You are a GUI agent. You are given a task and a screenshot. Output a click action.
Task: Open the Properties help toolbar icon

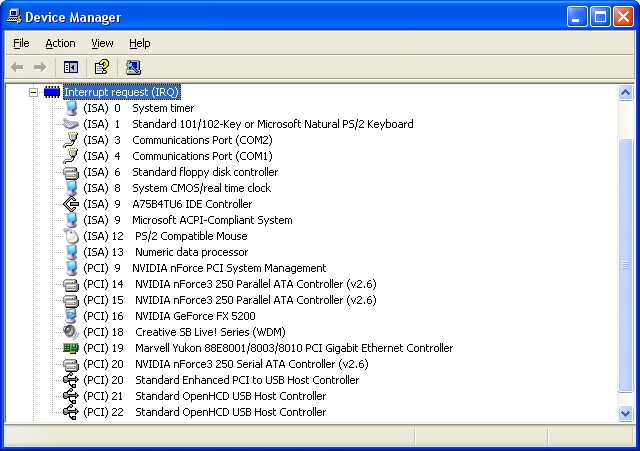tap(102, 67)
